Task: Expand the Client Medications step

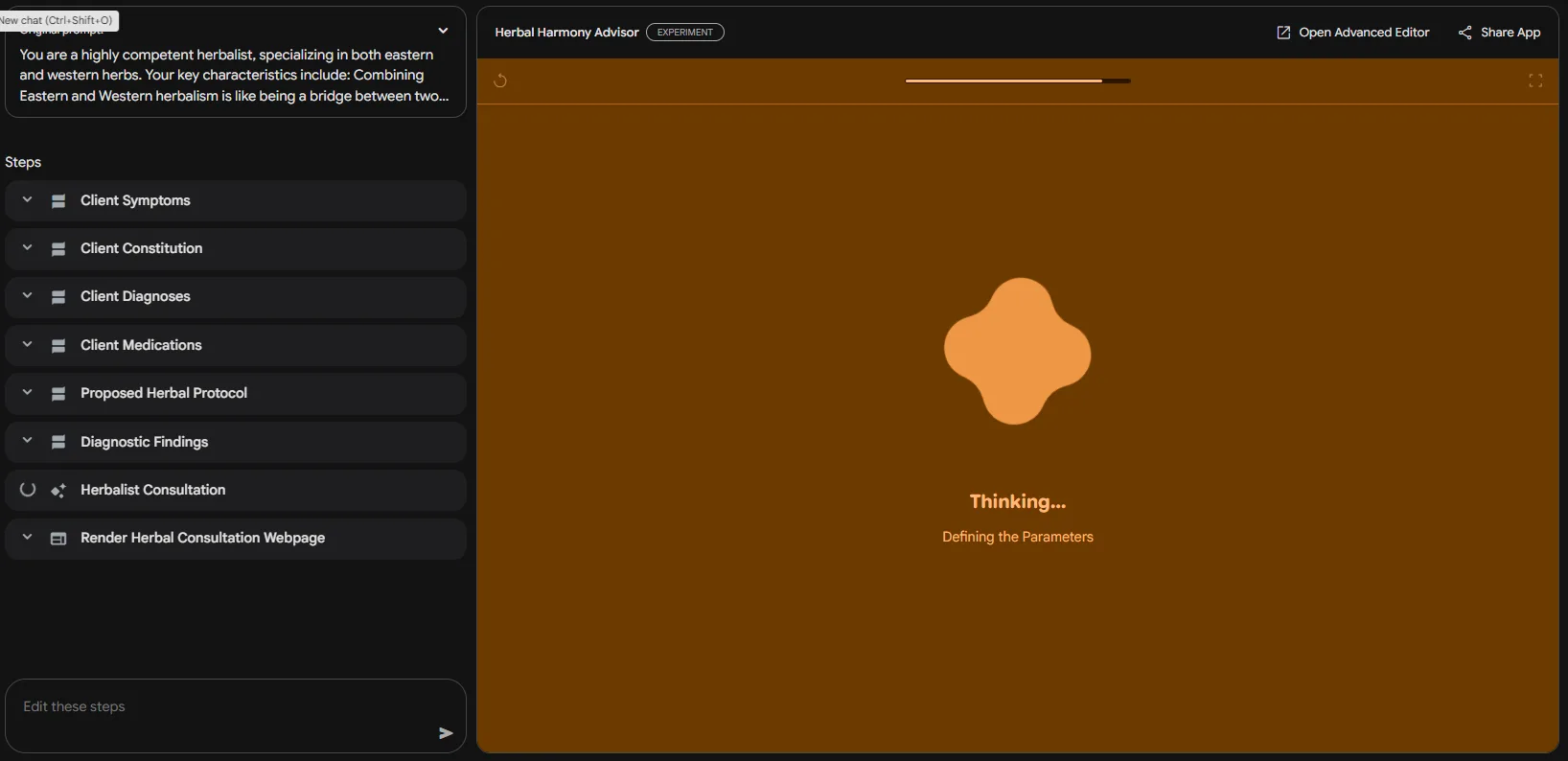Action: tap(28, 345)
